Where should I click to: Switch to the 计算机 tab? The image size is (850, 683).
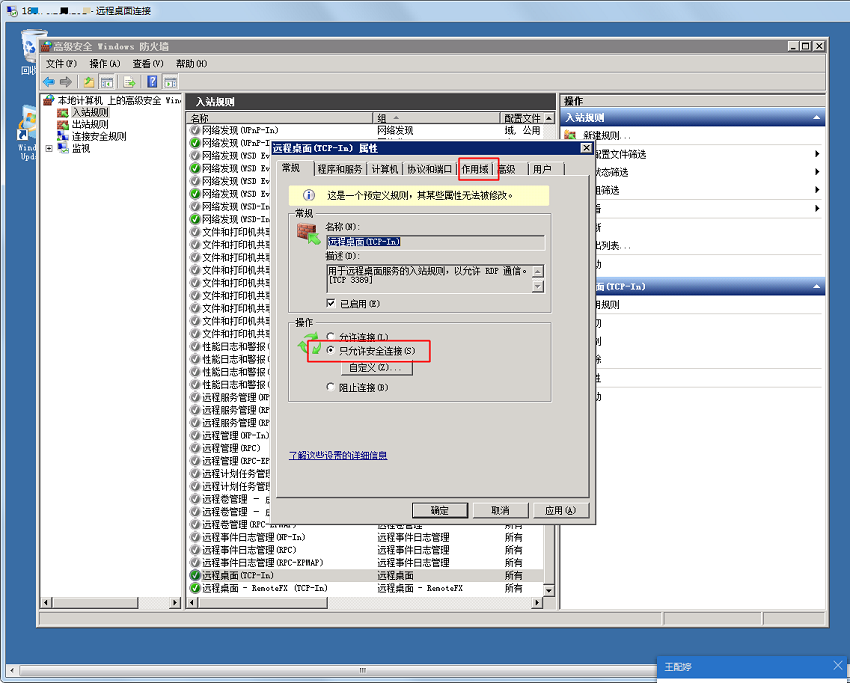click(x=385, y=169)
